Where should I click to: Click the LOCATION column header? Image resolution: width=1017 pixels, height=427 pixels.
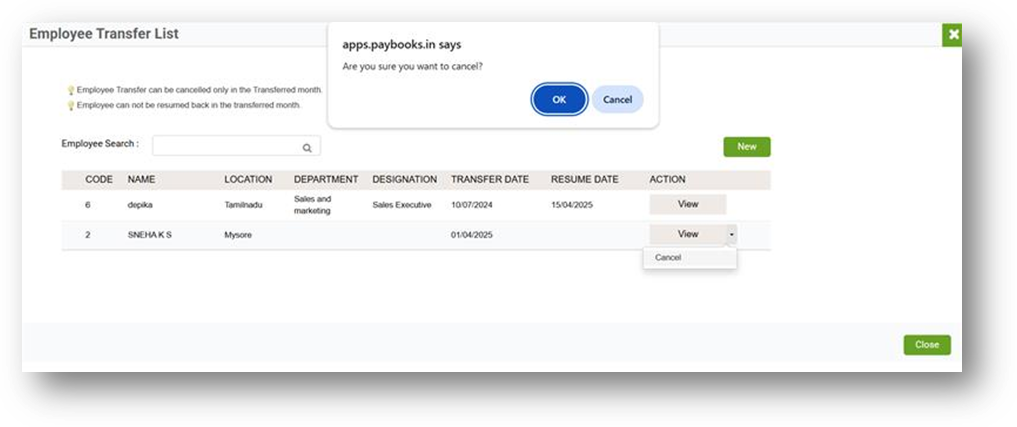248,179
